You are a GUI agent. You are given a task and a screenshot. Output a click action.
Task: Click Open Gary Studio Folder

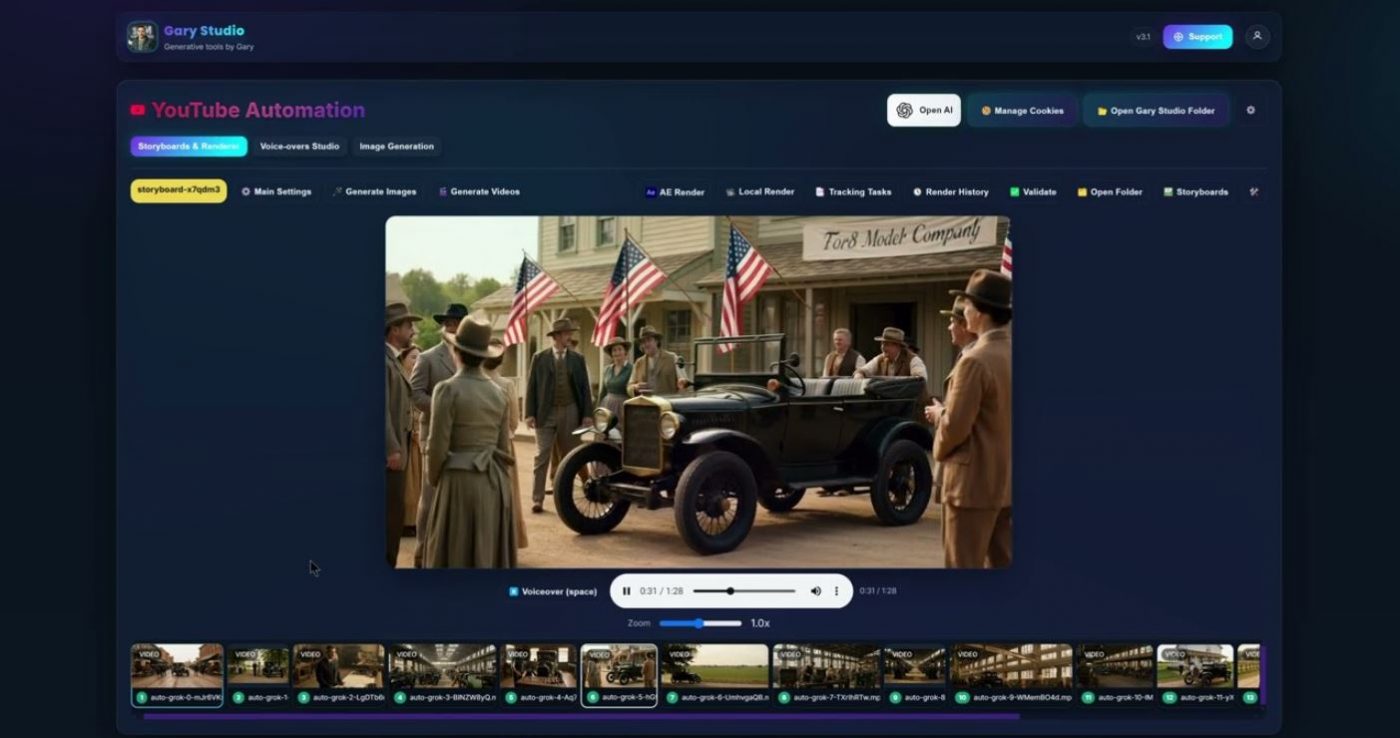click(1155, 110)
